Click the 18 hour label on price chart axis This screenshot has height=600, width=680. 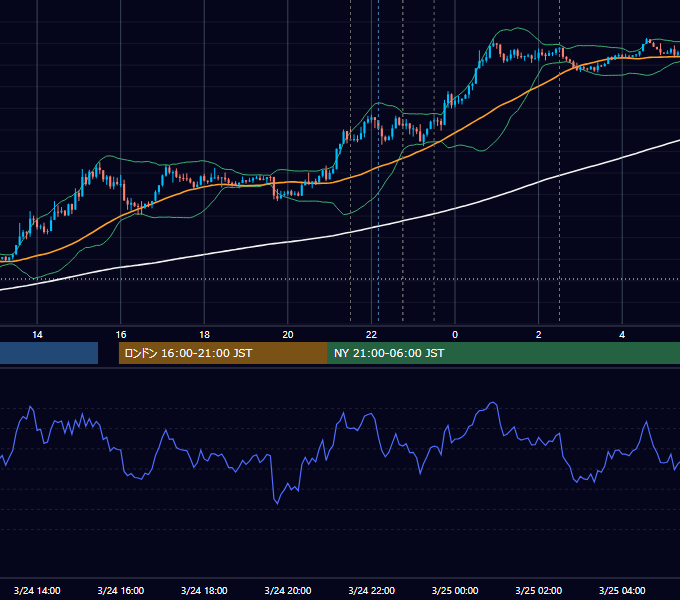click(x=204, y=335)
